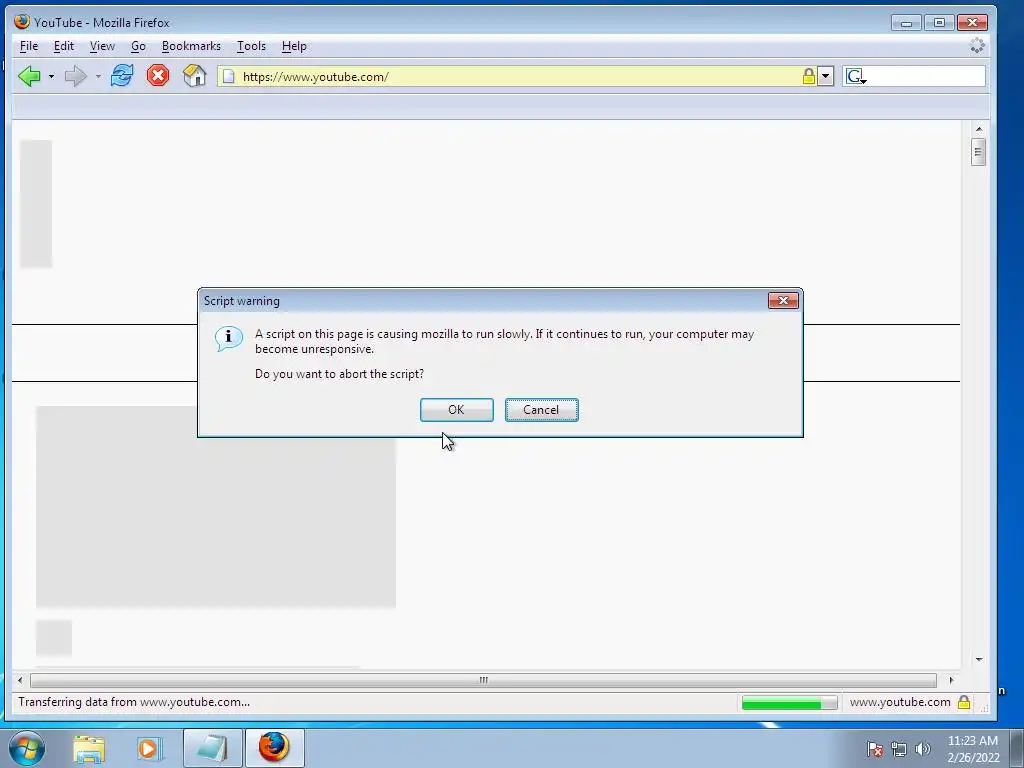Click the vertical scrollbar thumb
Screen dimensions: 1024x768
click(x=978, y=152)
